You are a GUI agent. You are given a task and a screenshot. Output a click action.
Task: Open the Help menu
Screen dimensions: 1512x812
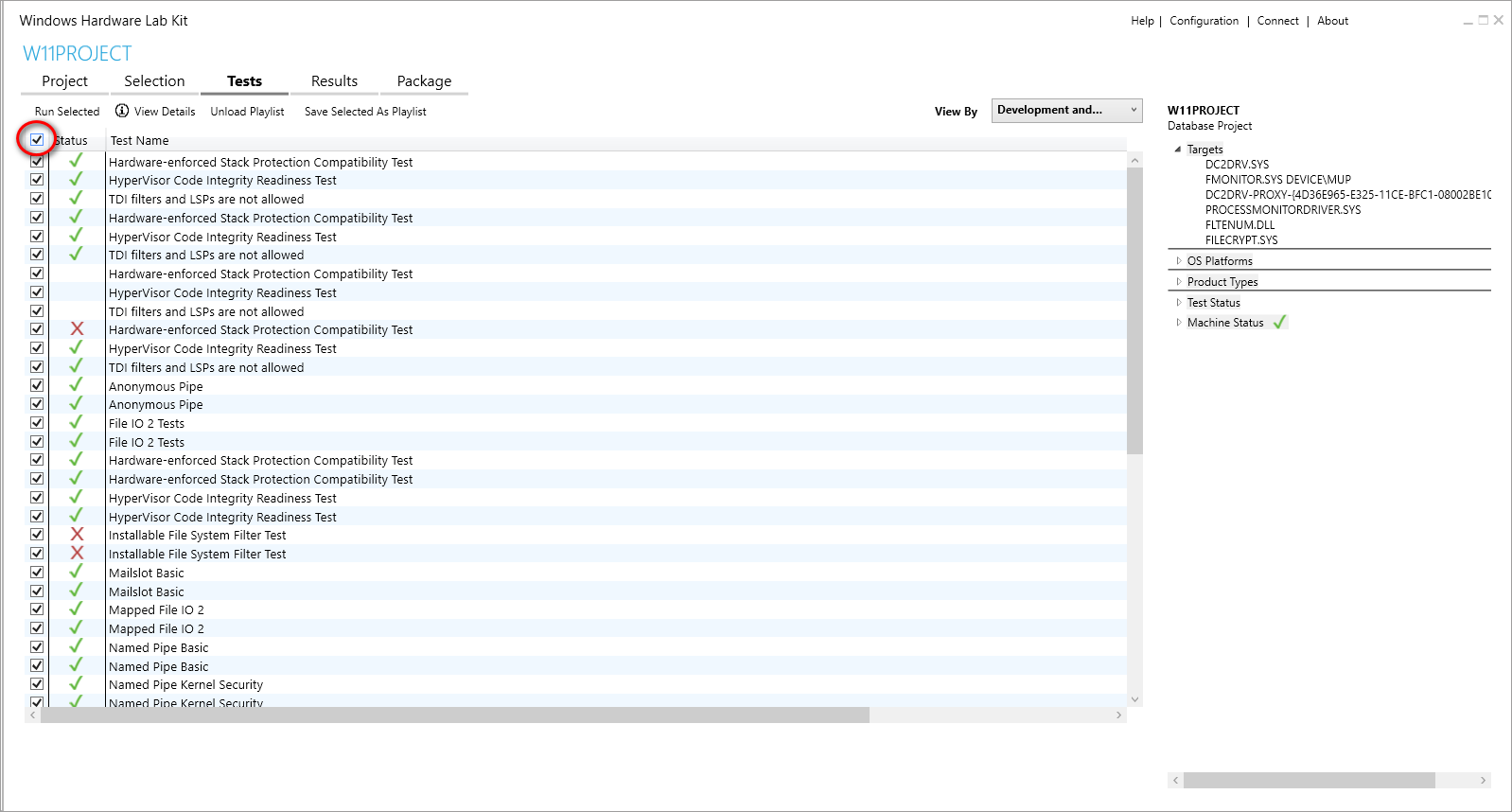point(1142,21)
